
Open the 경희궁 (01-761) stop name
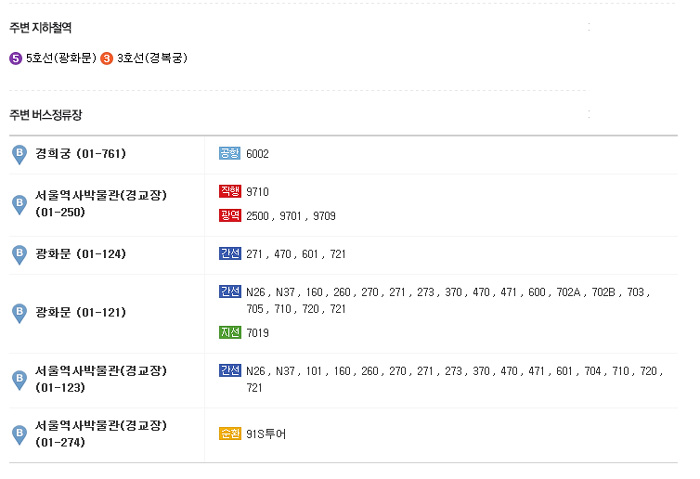81,154
